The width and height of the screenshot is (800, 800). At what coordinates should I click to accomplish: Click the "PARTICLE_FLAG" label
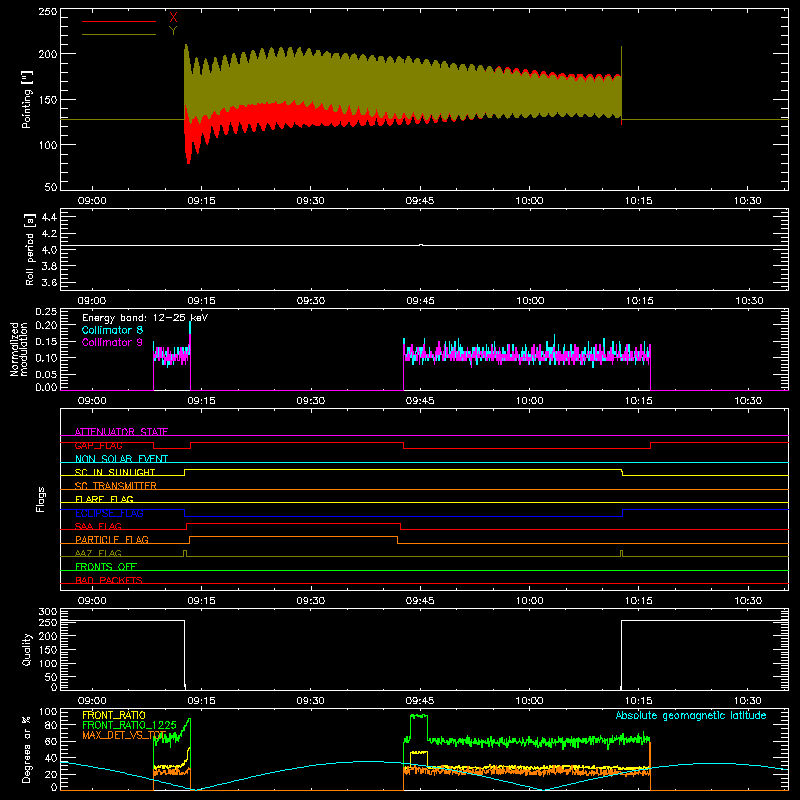click(x=112, y=539)
